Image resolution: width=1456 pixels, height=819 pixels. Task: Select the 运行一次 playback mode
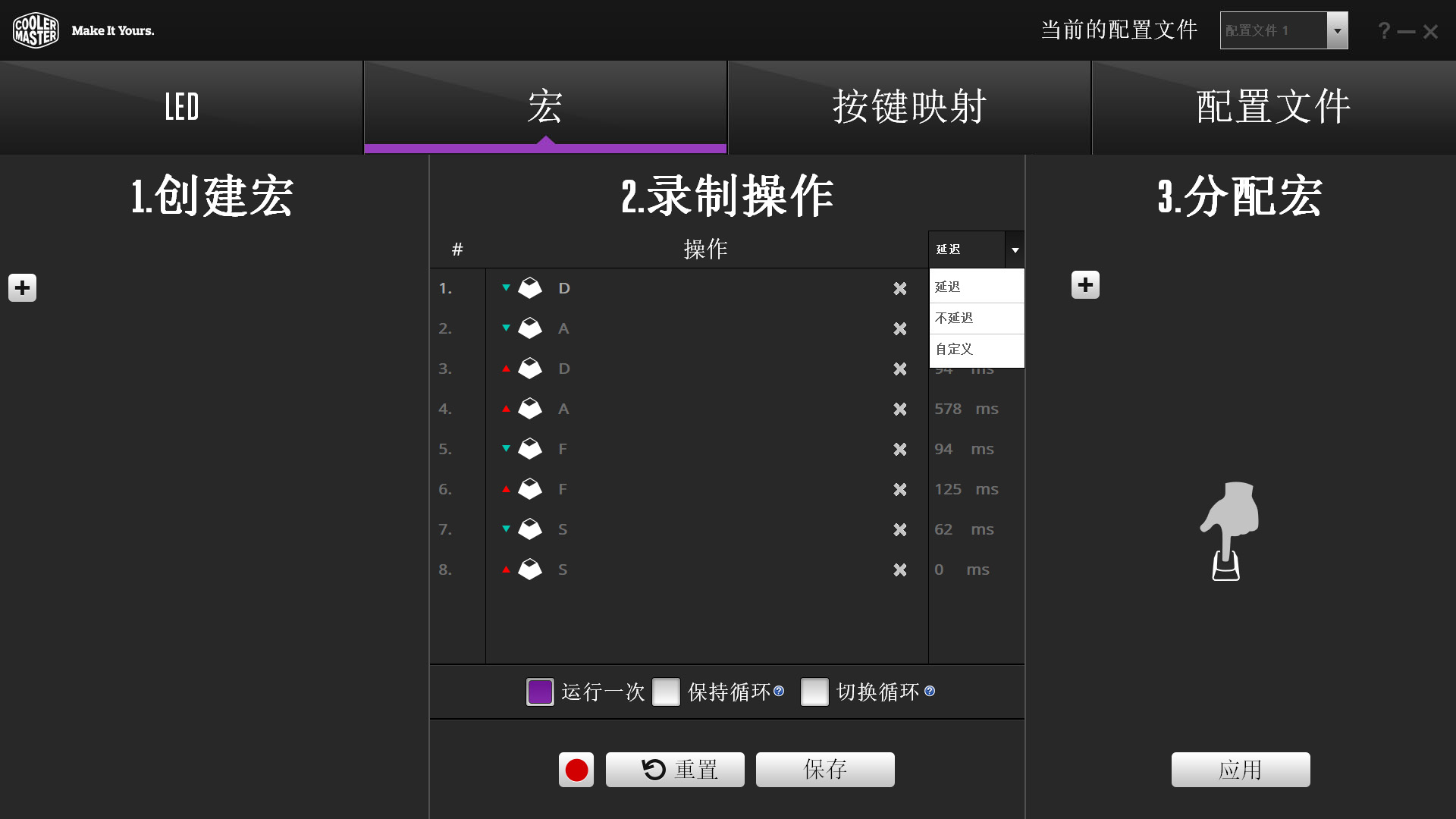[x=540, y=692]
